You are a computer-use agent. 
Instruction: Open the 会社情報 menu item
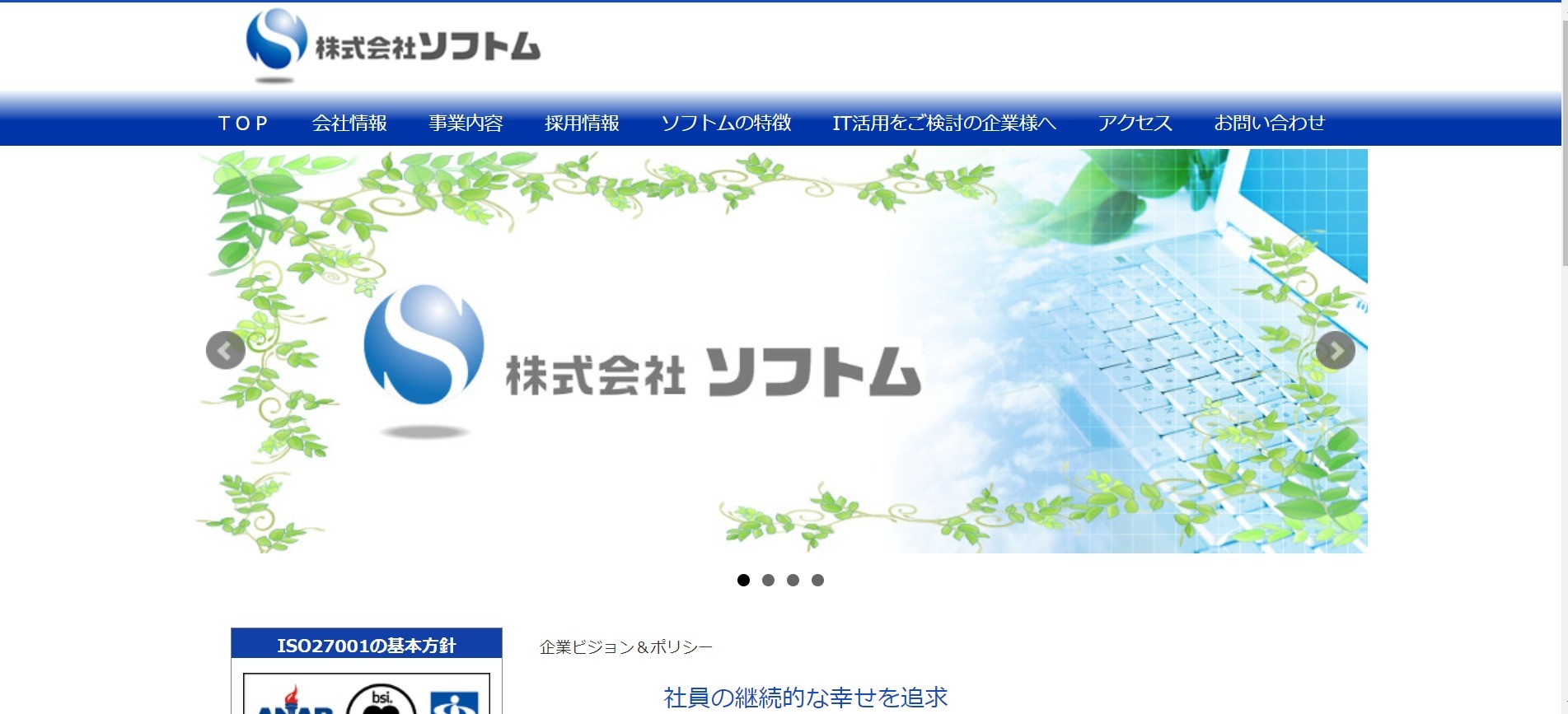coord(349,124)
